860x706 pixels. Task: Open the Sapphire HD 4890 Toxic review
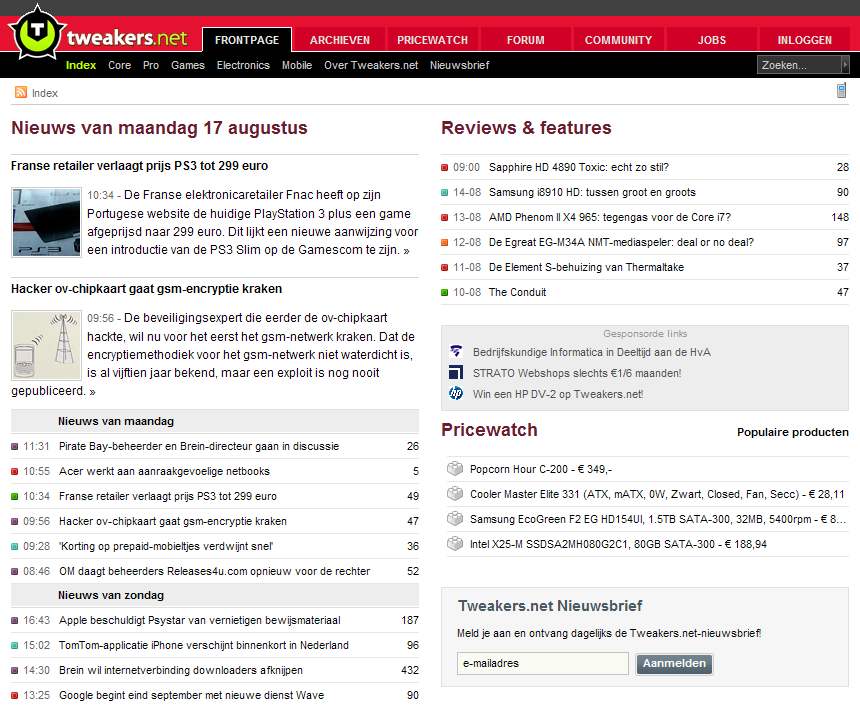(579, 167)
